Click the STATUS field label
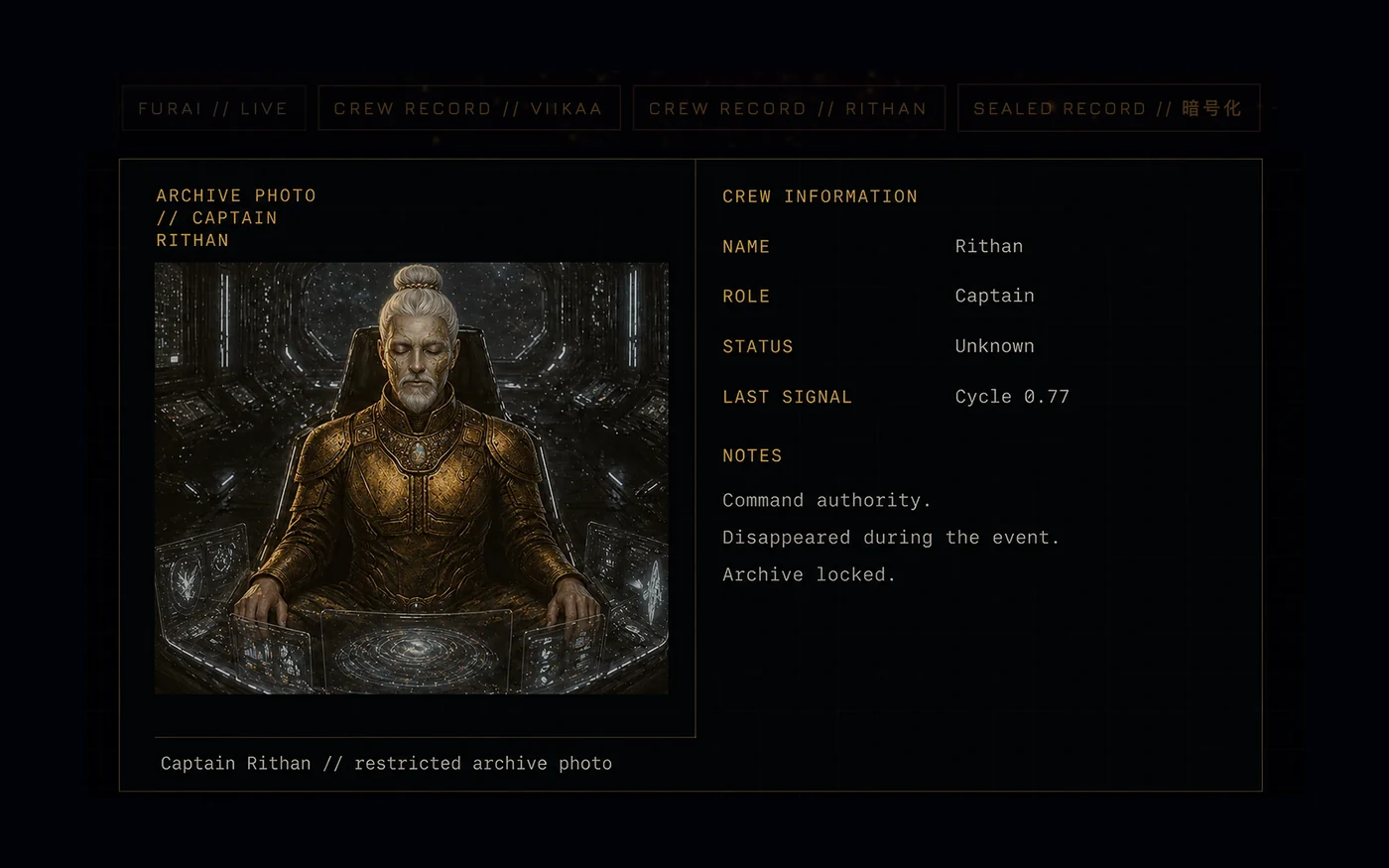The image size is (1389, 868). pyautogui.click(x=758, y=346)
